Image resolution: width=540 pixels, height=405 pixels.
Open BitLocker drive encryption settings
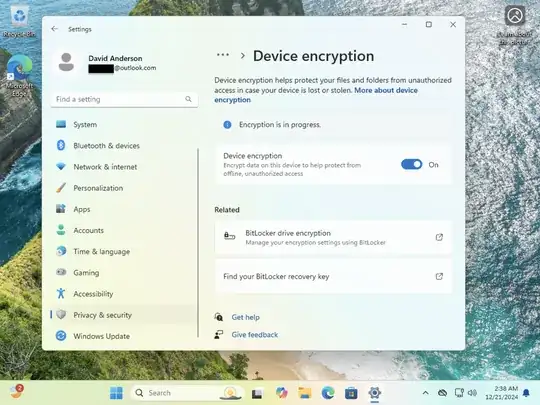tap(333, 237)
